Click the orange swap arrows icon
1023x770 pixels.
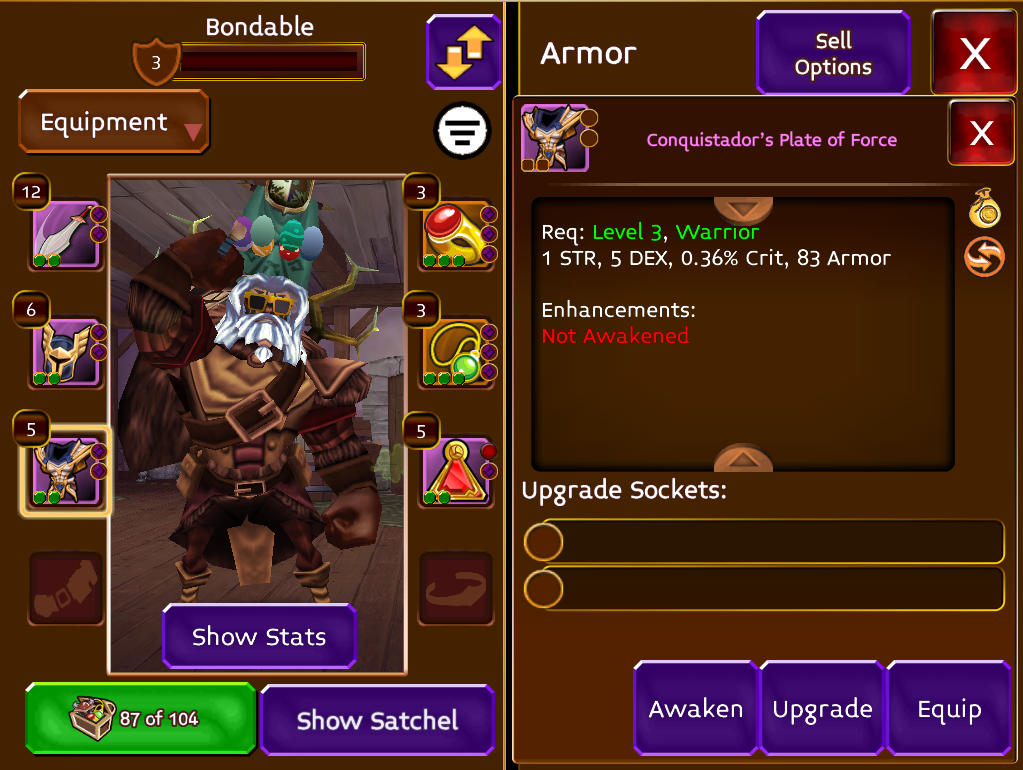(x=985, y=257)
